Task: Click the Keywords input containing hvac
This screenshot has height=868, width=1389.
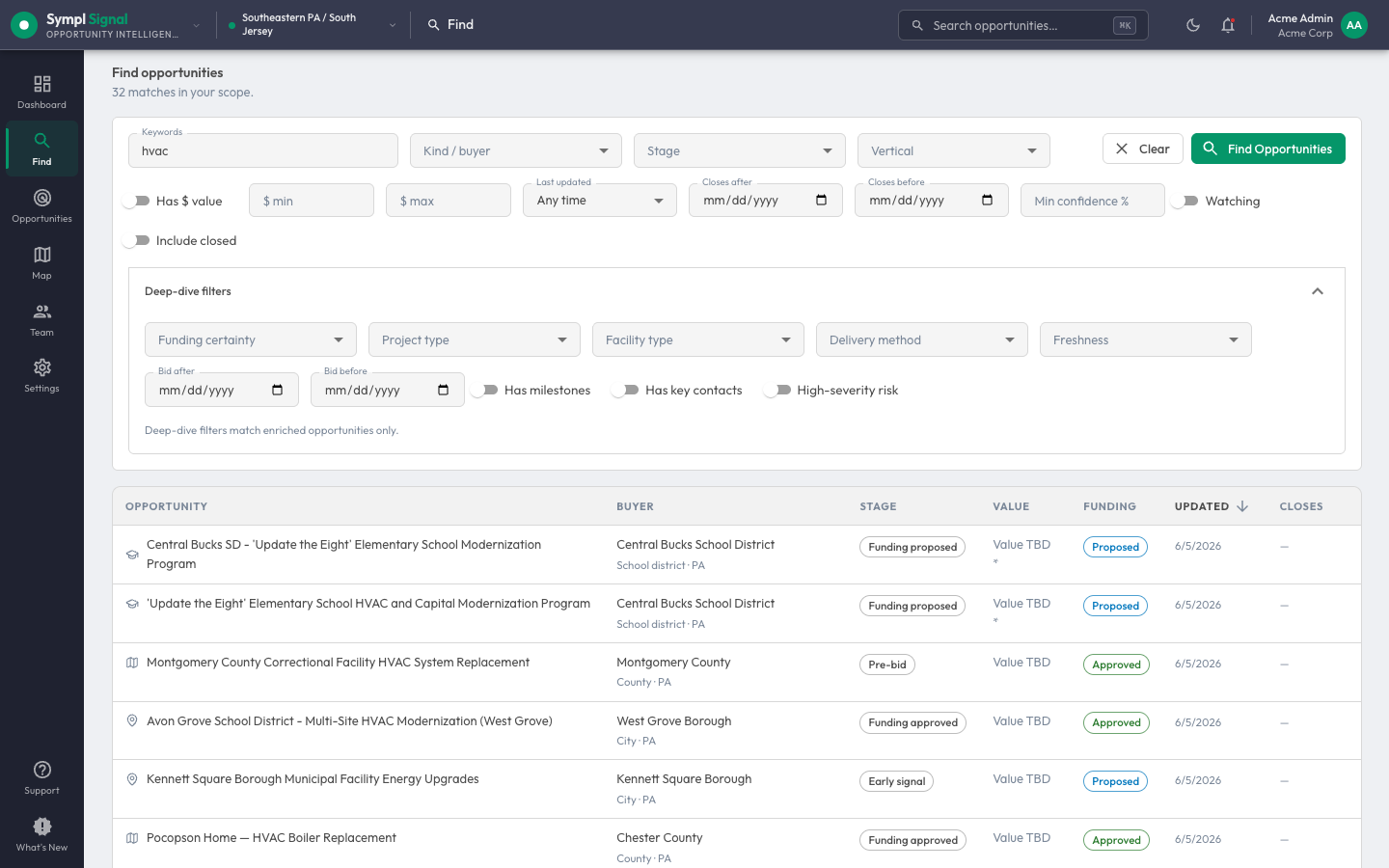Action: click(263, 150)
